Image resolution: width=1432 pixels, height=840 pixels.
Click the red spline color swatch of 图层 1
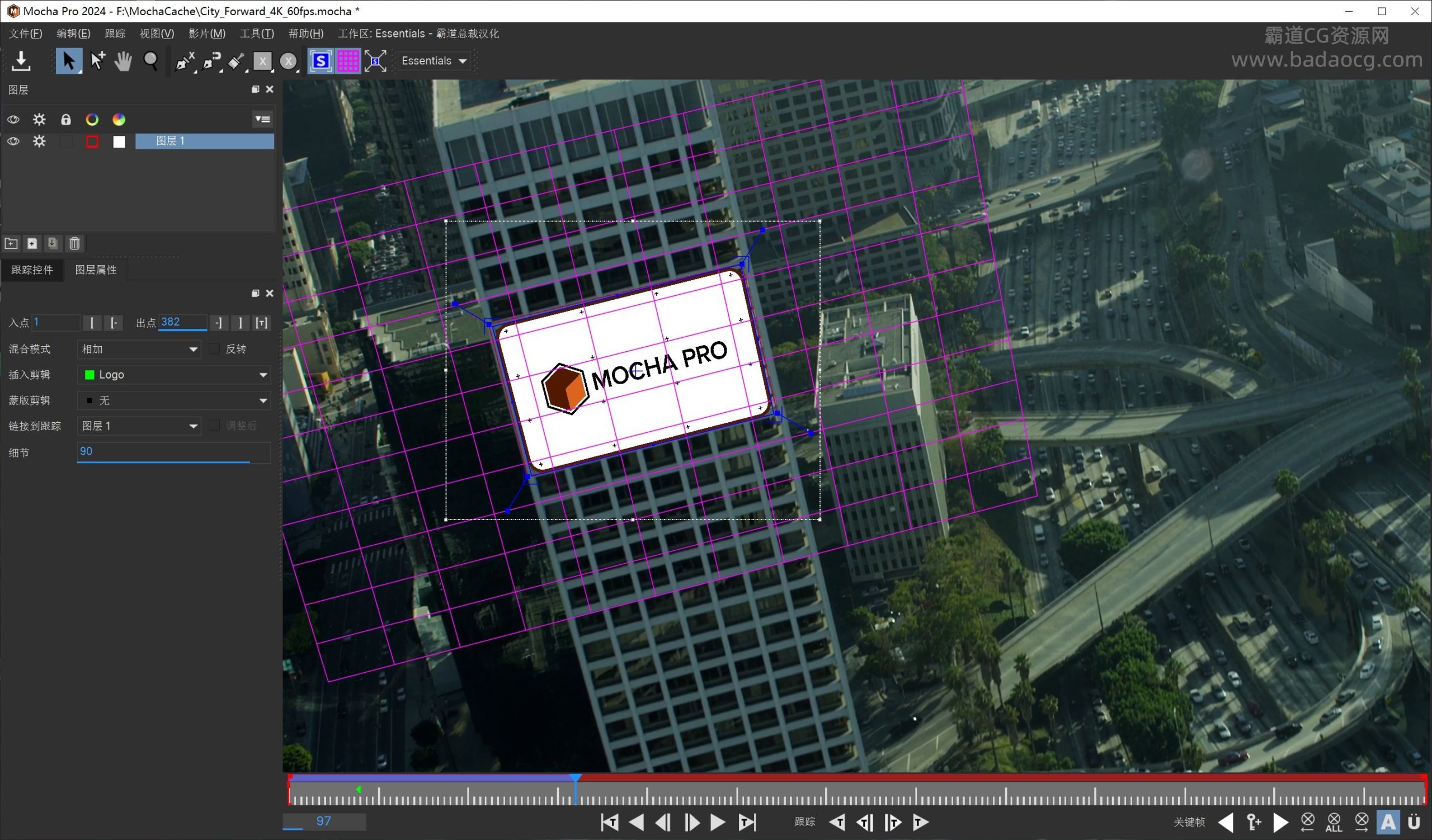click(92, 141)
